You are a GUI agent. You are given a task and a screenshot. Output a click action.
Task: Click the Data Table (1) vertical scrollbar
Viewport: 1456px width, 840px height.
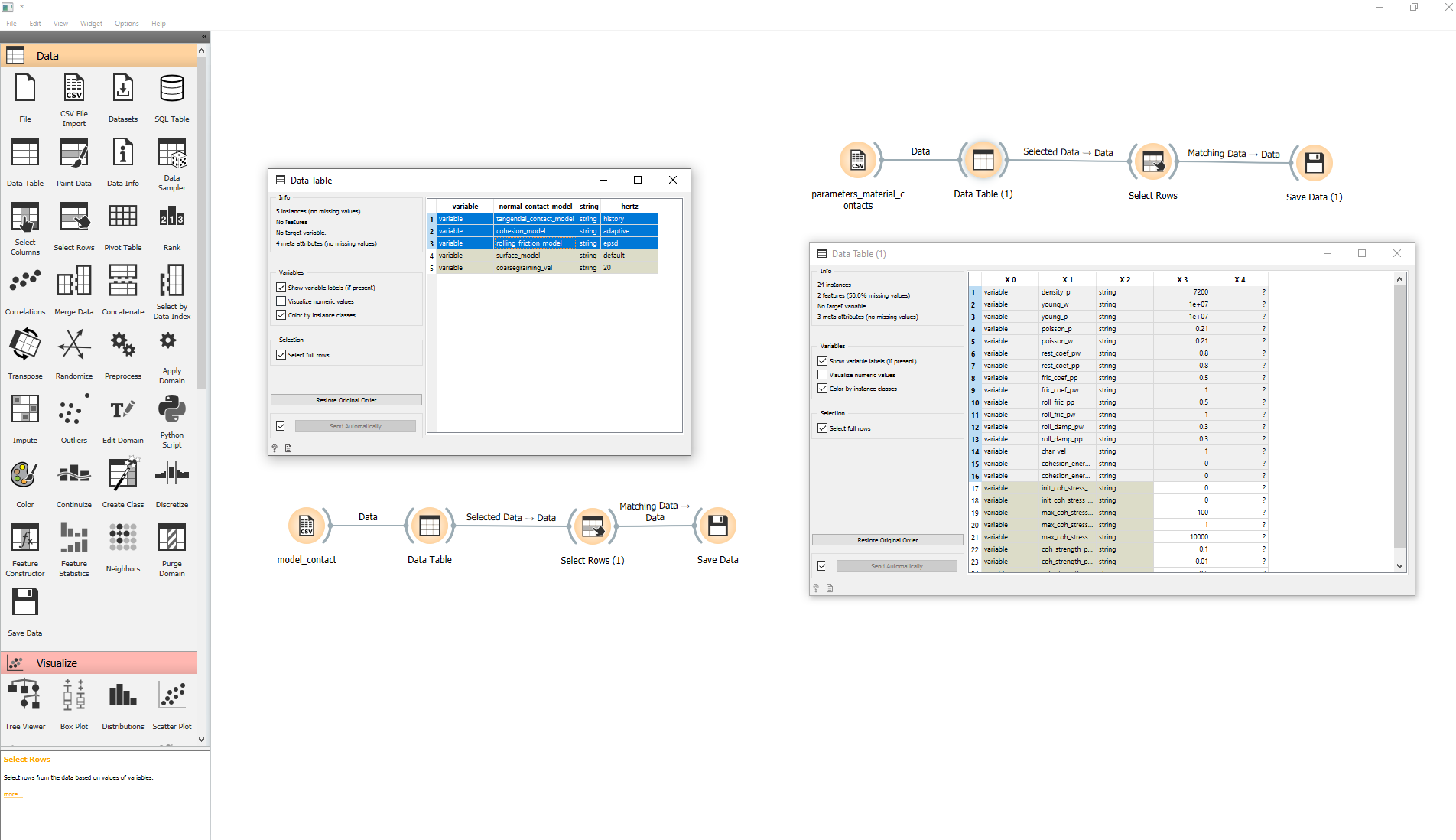coord(1399,421)
